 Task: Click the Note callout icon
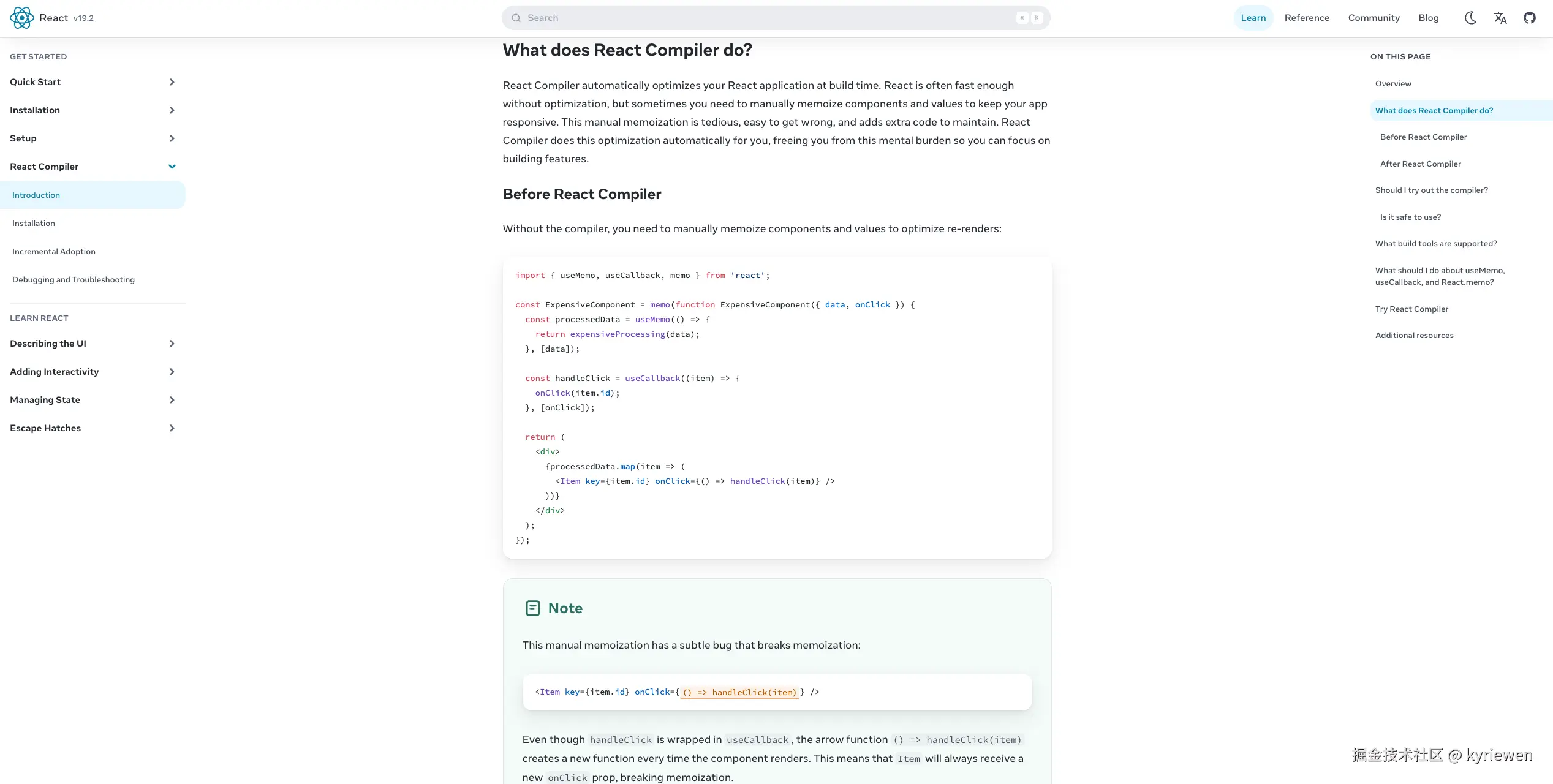pos(533,608)
